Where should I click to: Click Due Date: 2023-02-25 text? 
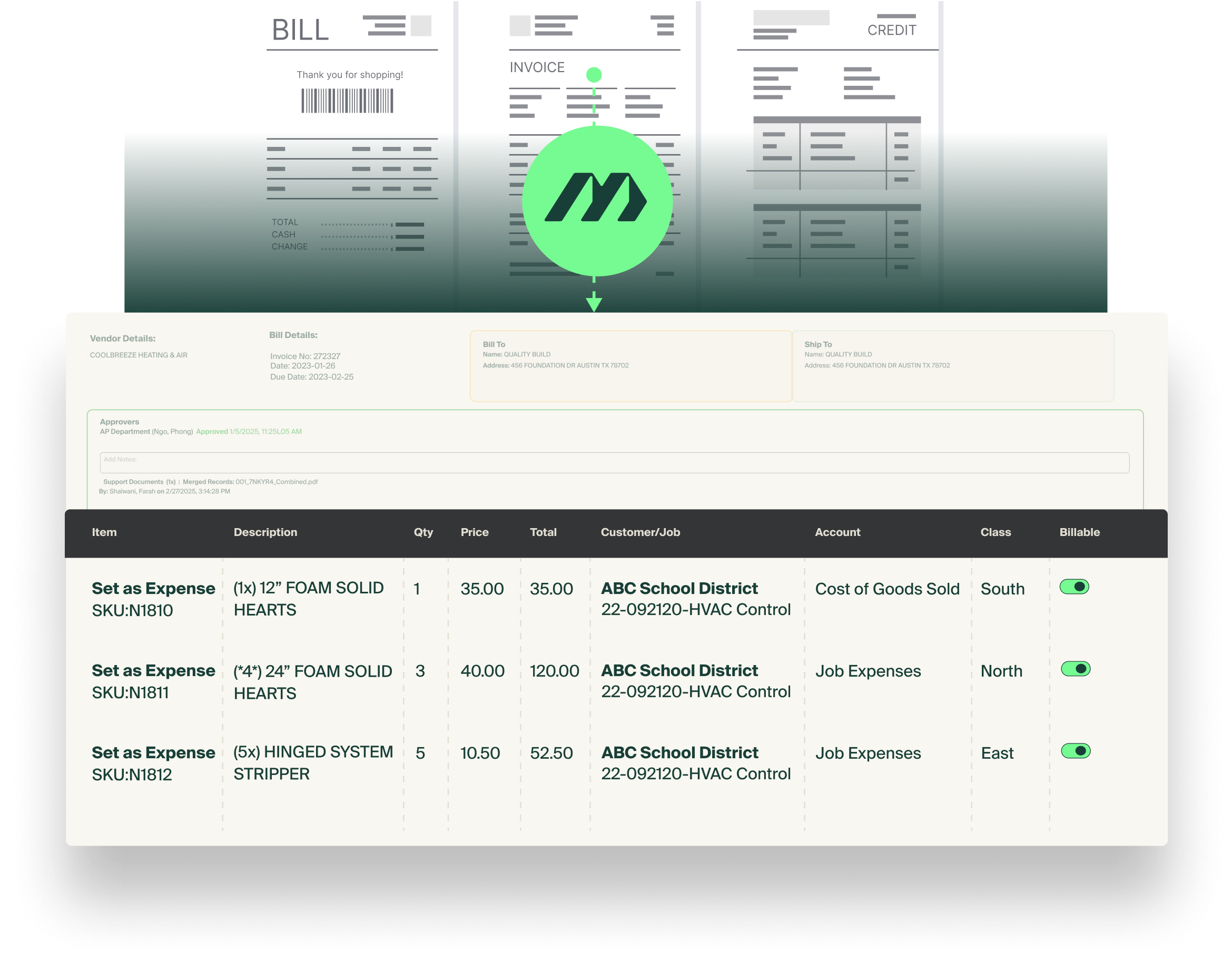pos(311,376)
